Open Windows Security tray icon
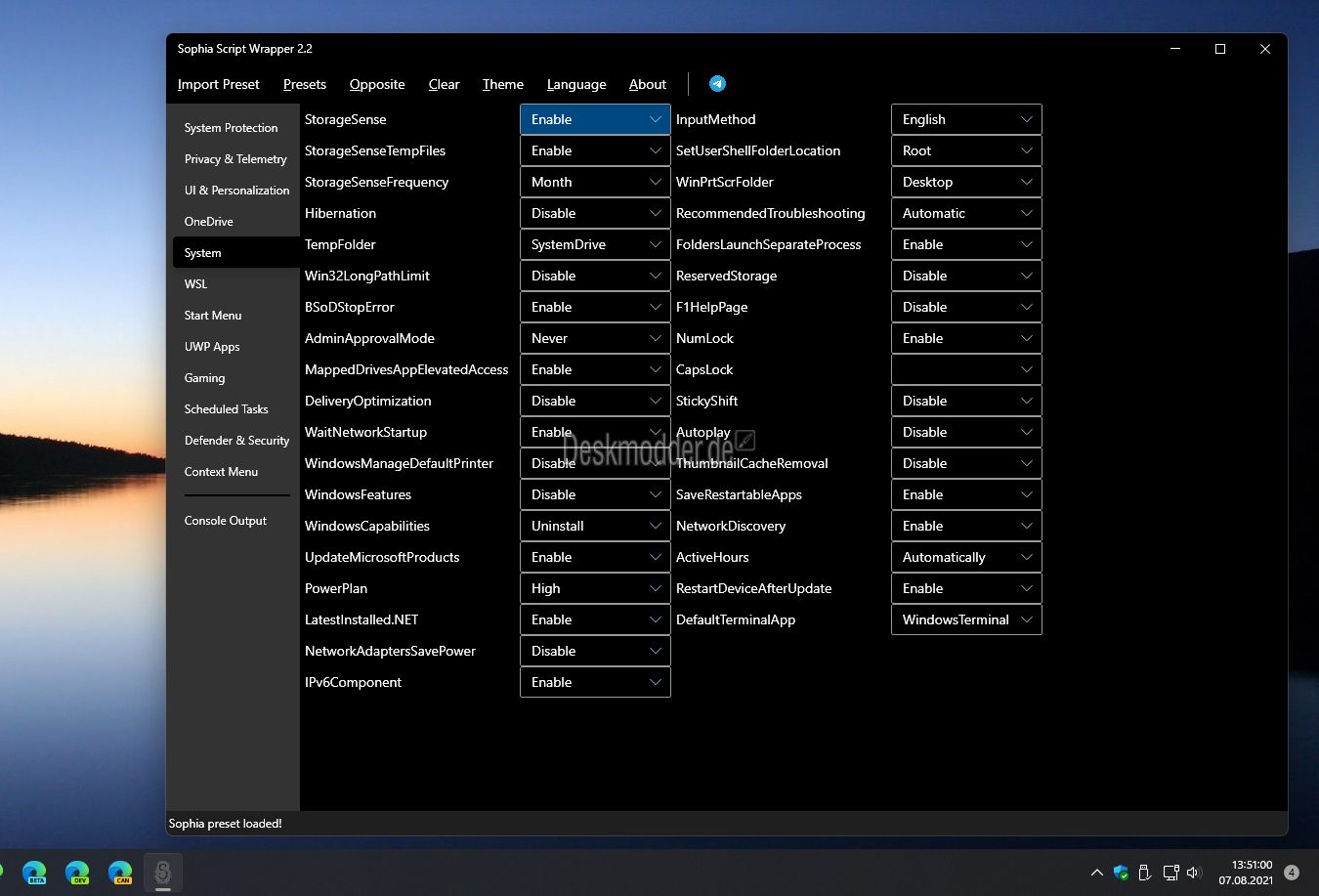Image resolution: width=1319 pixels, height=896 pixels. [1121, 873]
